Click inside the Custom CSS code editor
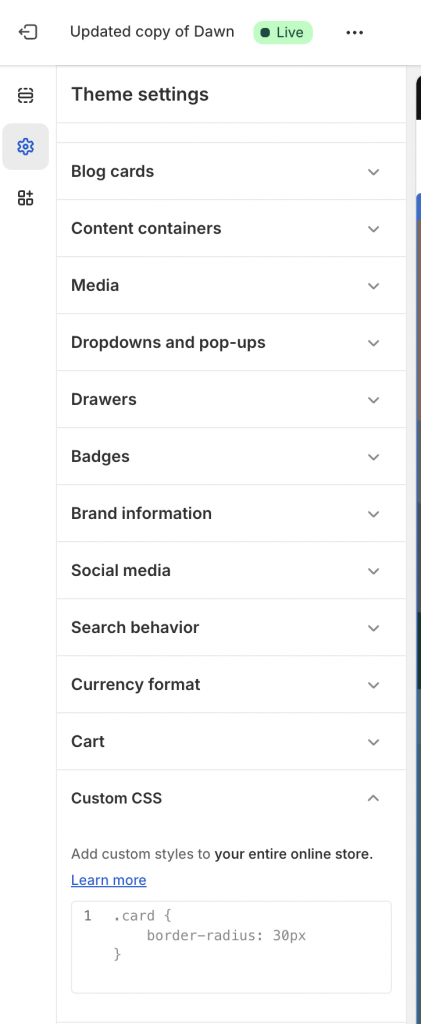This screenshot has height=1024, width=421. pos(231,947)
